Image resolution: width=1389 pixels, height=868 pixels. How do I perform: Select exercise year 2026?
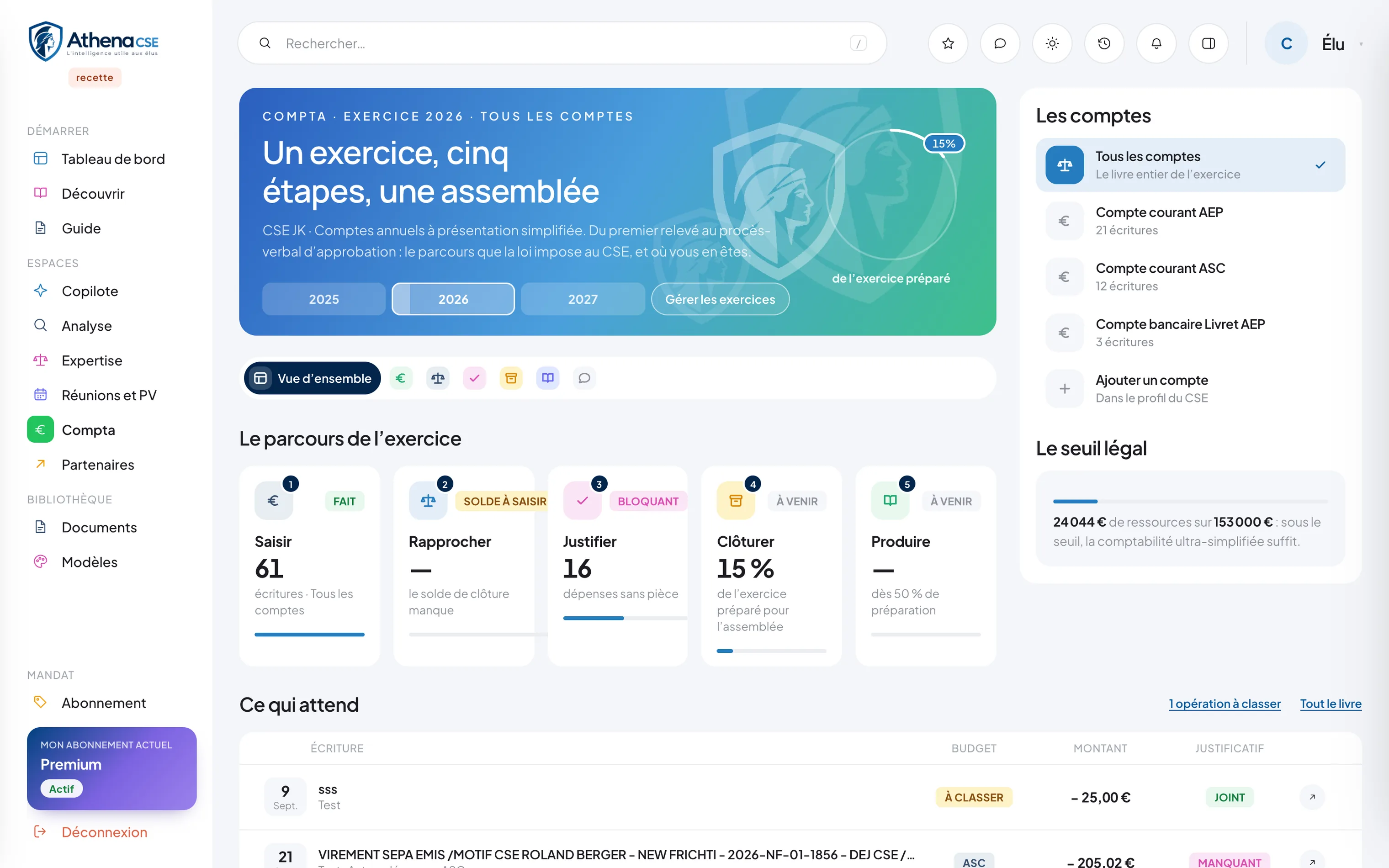click(453, 299)
